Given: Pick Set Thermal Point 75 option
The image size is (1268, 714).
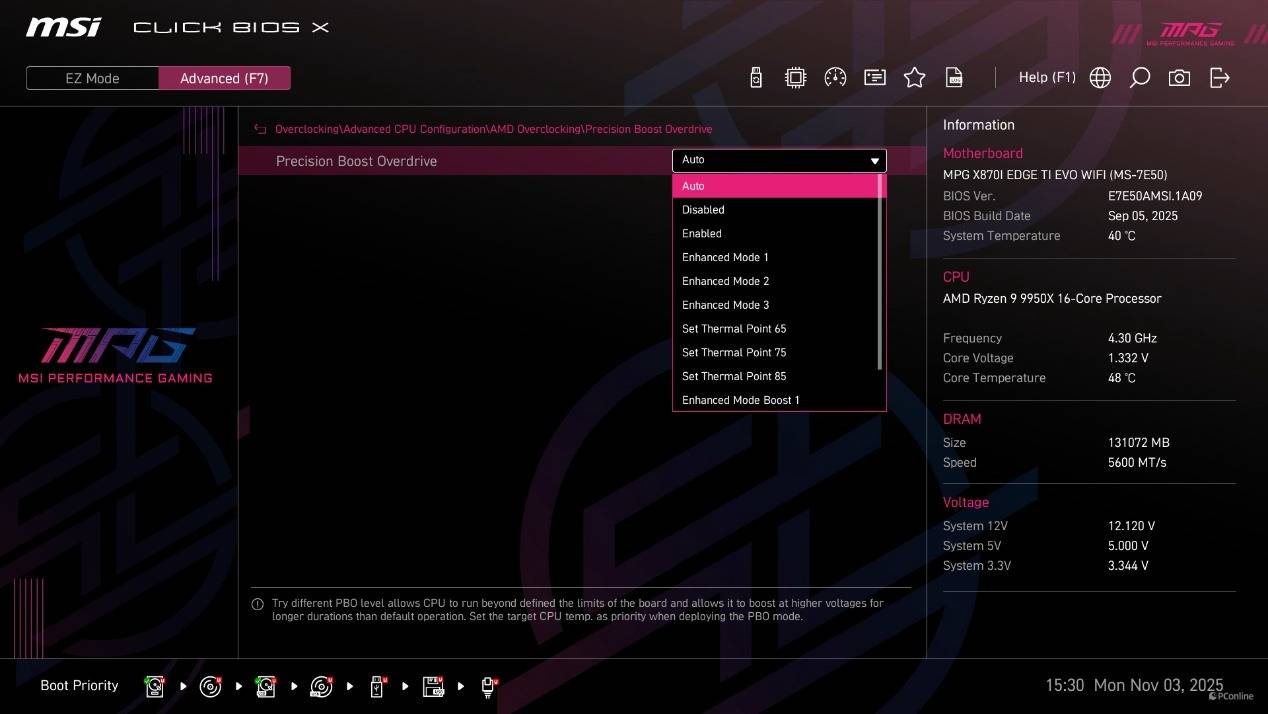Looking at the screenshot, I should (734, 352).
